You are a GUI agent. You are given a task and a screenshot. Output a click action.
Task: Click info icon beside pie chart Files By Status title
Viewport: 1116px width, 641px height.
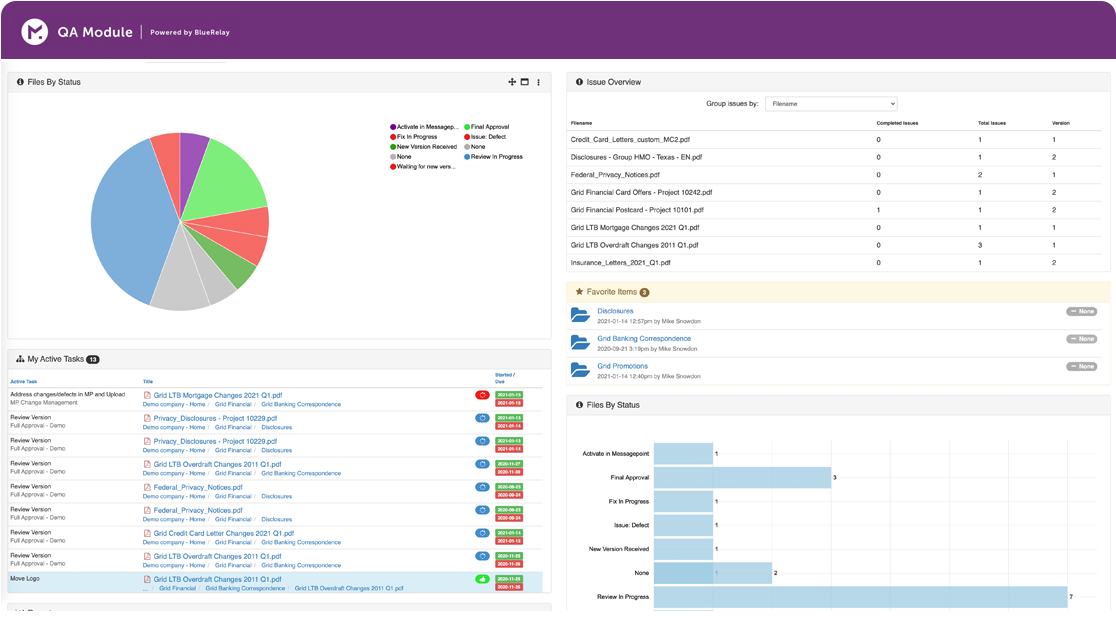(20, 82)
